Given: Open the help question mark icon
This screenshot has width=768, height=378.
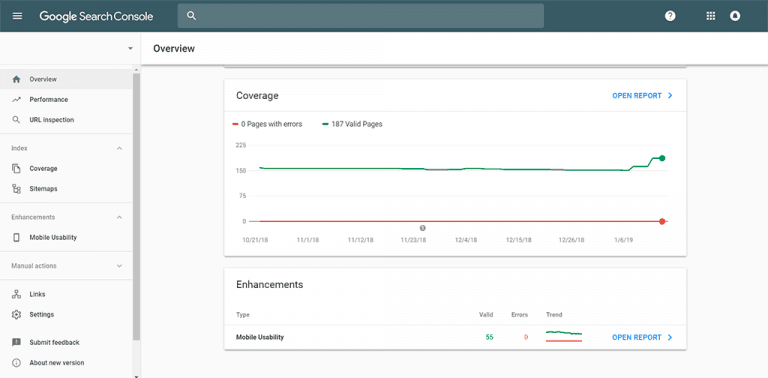Looking at the screenshot, I should [670, 16].
